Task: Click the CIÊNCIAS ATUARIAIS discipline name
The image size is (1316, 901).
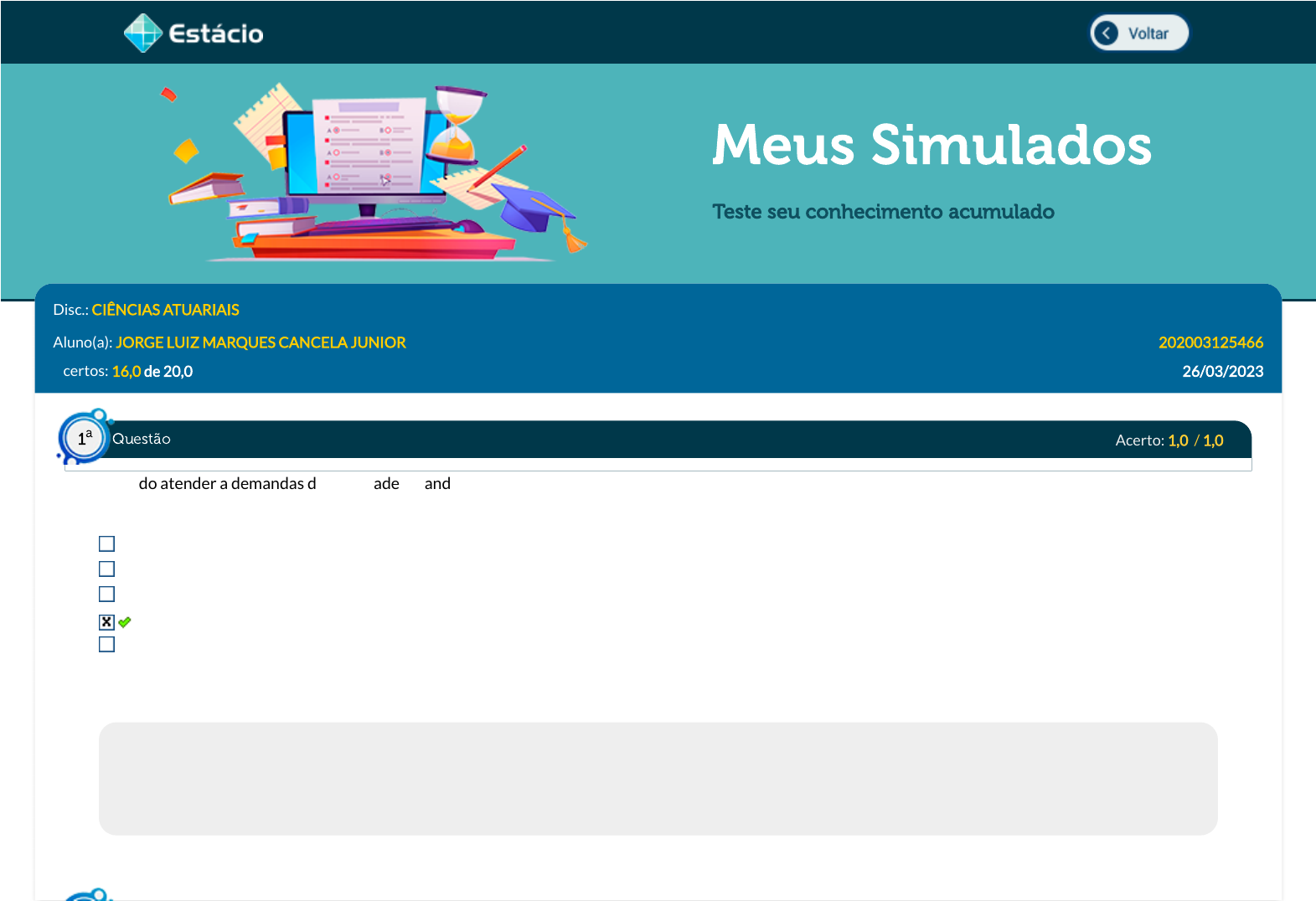Action: tap(165, 310)
